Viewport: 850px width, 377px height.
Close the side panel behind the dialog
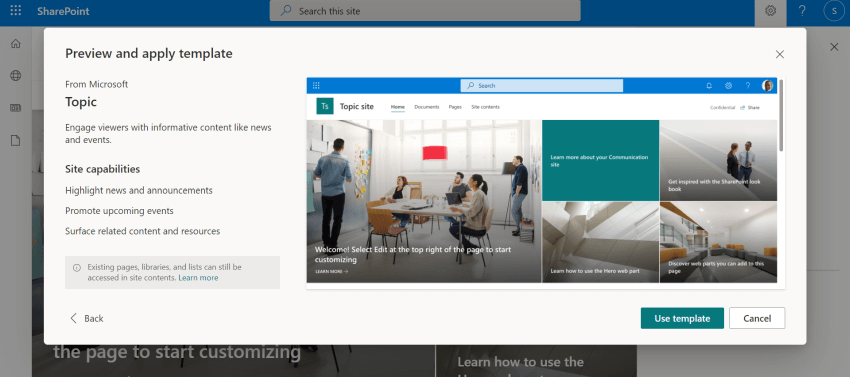pos(834,47)
